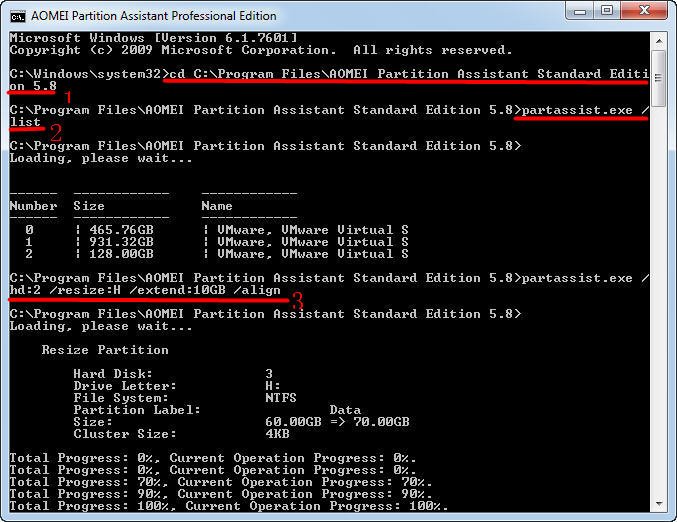This screenshot has width=677, height=522.
Task: Minimize the AOMEI command prompt window
Action: coord(581,11)
